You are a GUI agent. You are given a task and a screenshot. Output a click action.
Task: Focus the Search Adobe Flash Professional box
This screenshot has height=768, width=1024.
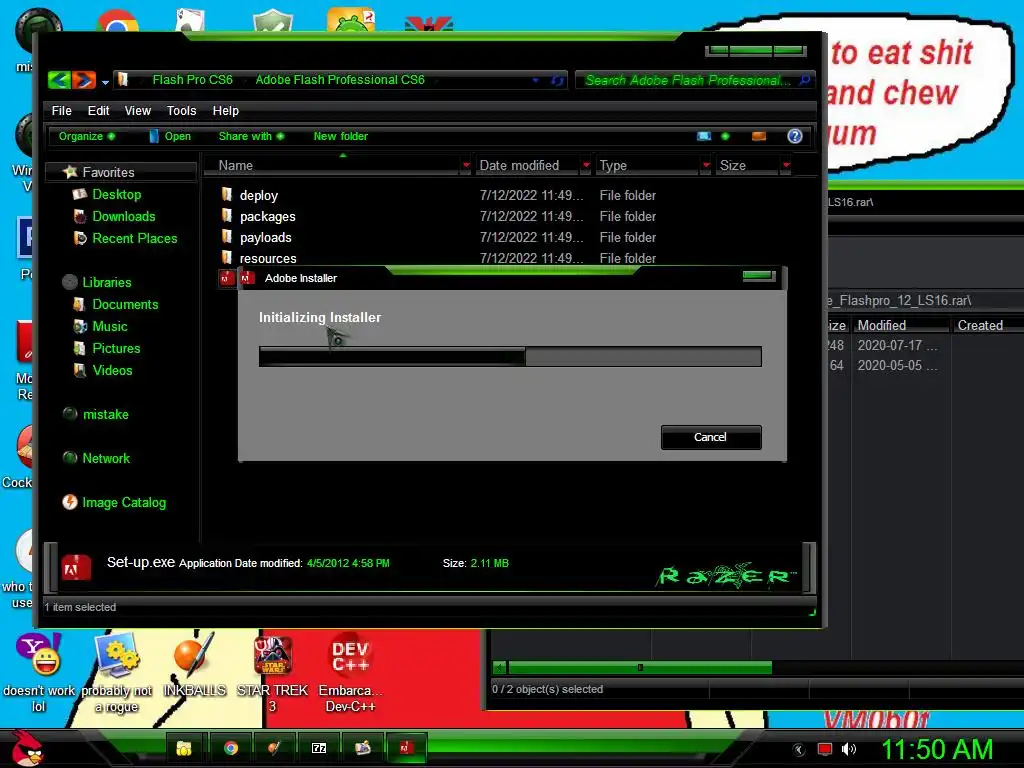click(x=687, y=80)
